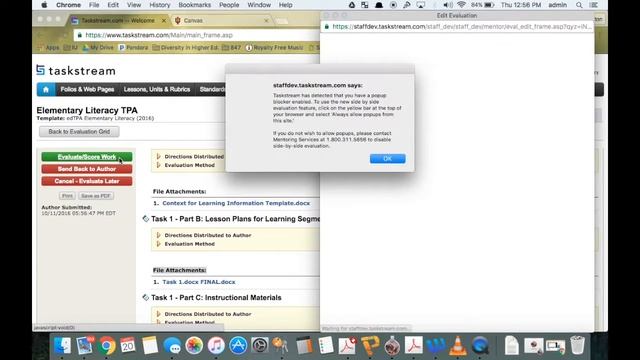The width and height of the screenshot is (640, 360).
Task: Click the Google Drive menu bar icon
Action: pos(352,5)
